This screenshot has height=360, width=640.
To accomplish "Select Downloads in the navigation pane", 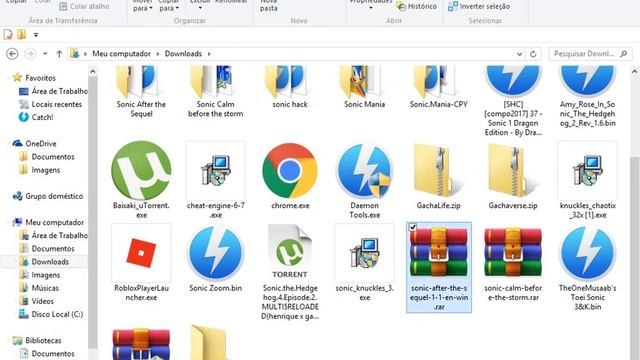I will tap(50, 262).
